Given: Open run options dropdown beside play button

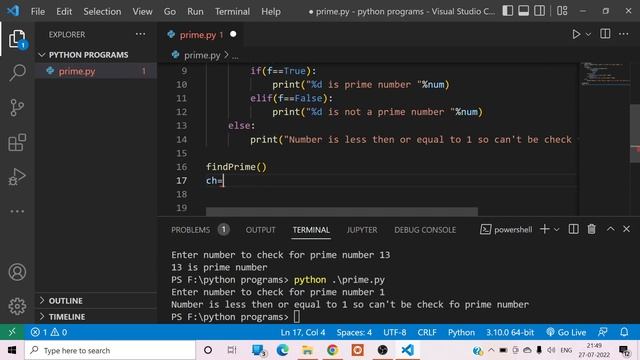Looking at the screenshot, I should click(x=588, y=35).
